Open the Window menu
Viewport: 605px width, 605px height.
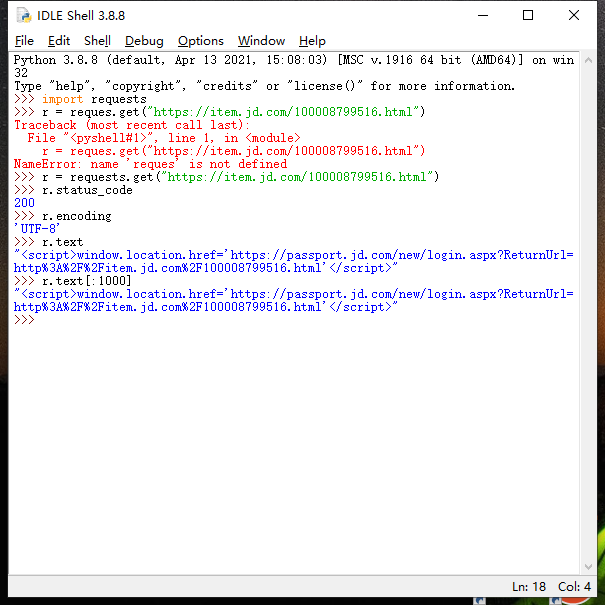[261, 41]
